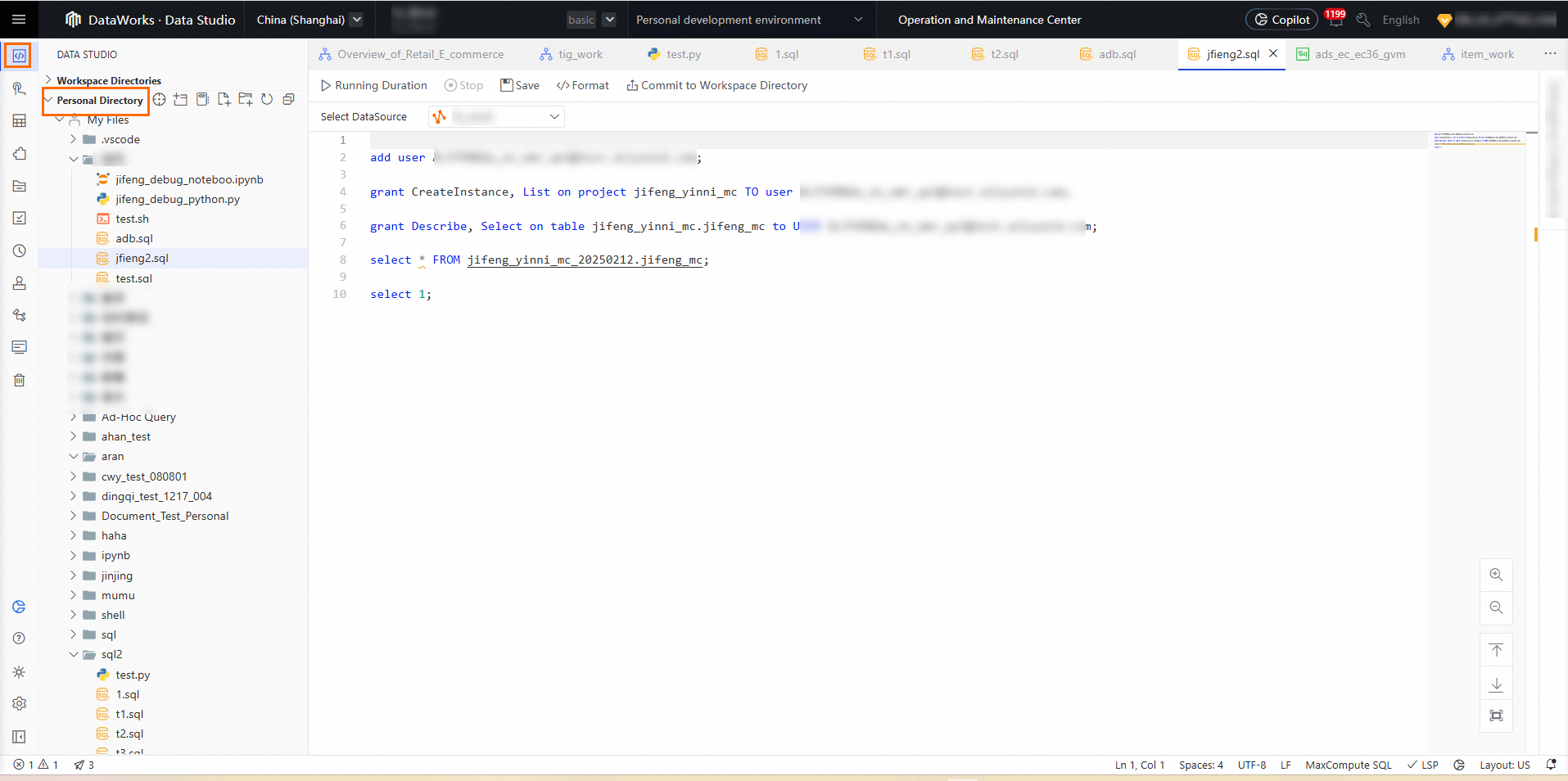
Task: Click the sun theme icon in sidebar
Action: [19, 672]
